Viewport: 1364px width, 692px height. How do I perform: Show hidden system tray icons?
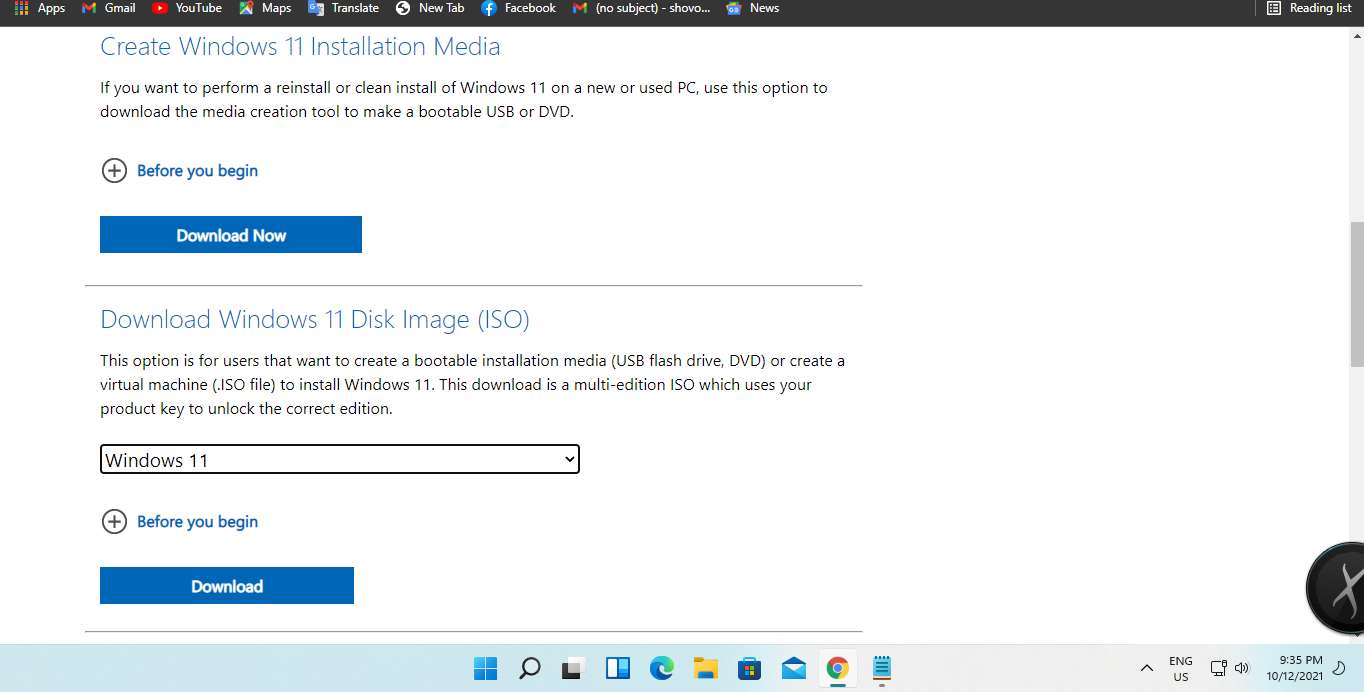(1147, 668)
